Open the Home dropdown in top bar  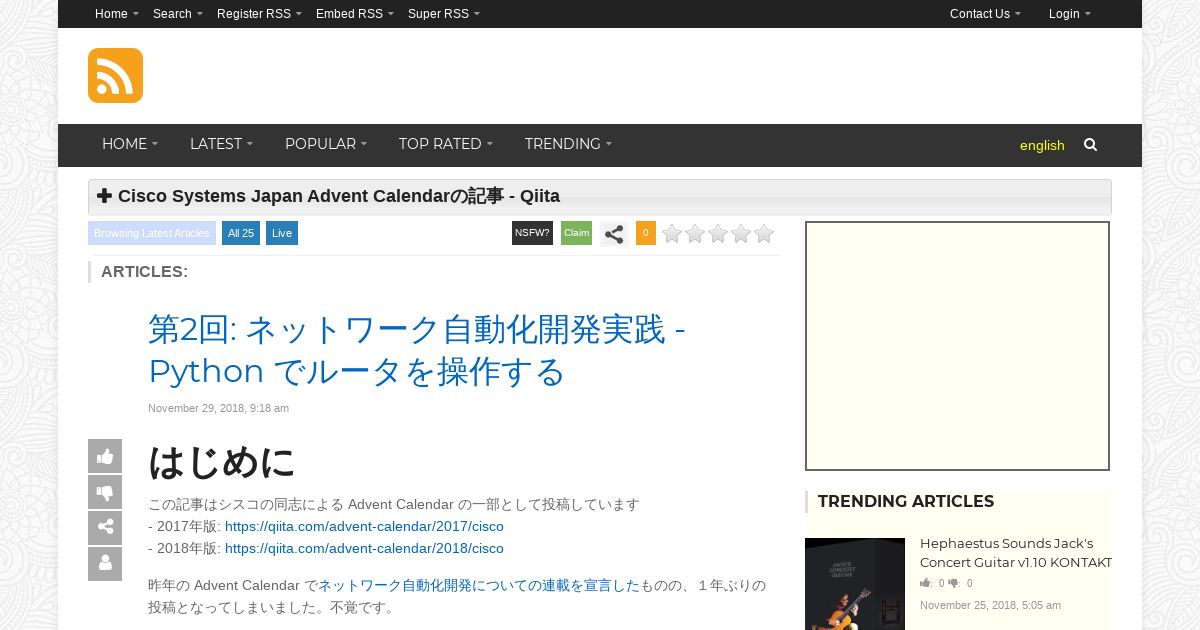tap(117, 14)
